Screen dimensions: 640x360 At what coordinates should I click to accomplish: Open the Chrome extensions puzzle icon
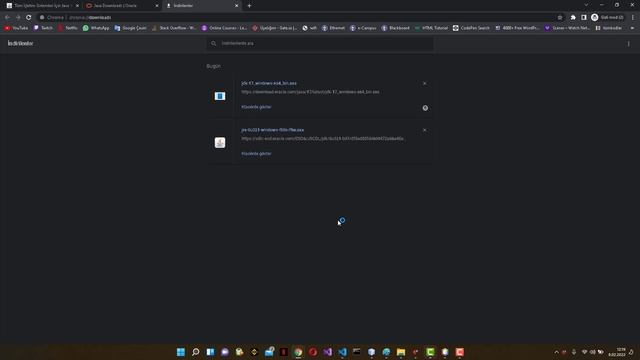pos(573,18)
